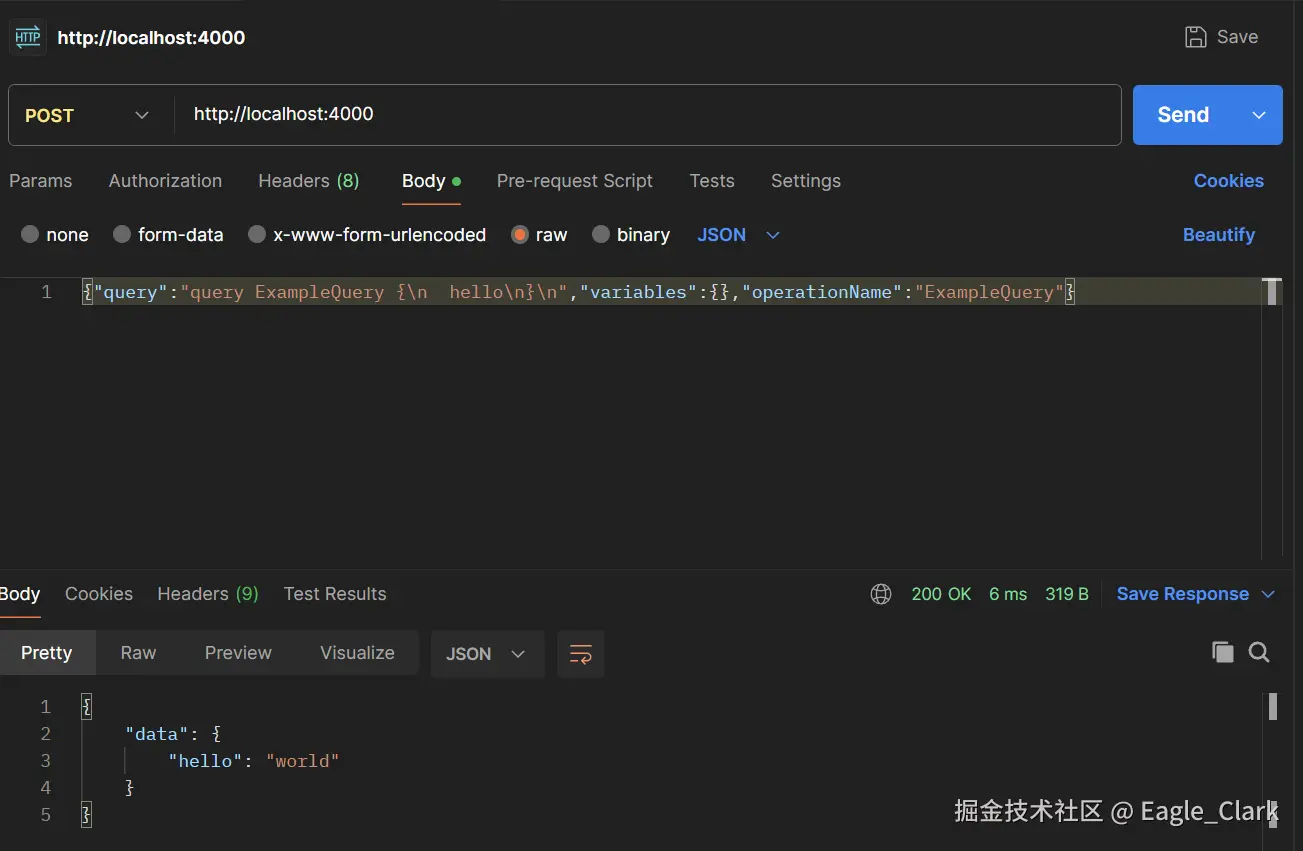This screenshot has width=1303, height=851.
Task: Open the request Settings tab
Action: coord(805,181)
